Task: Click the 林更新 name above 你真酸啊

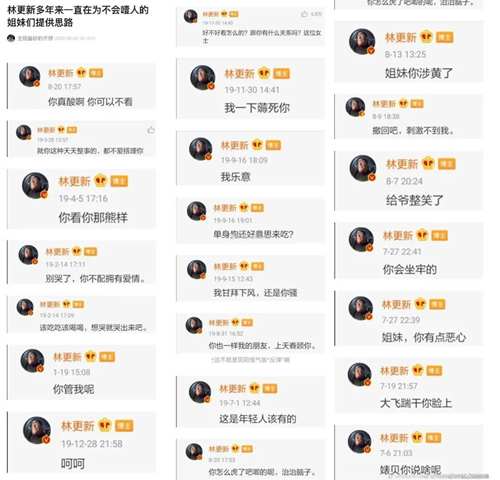Action: pos(60,73)
